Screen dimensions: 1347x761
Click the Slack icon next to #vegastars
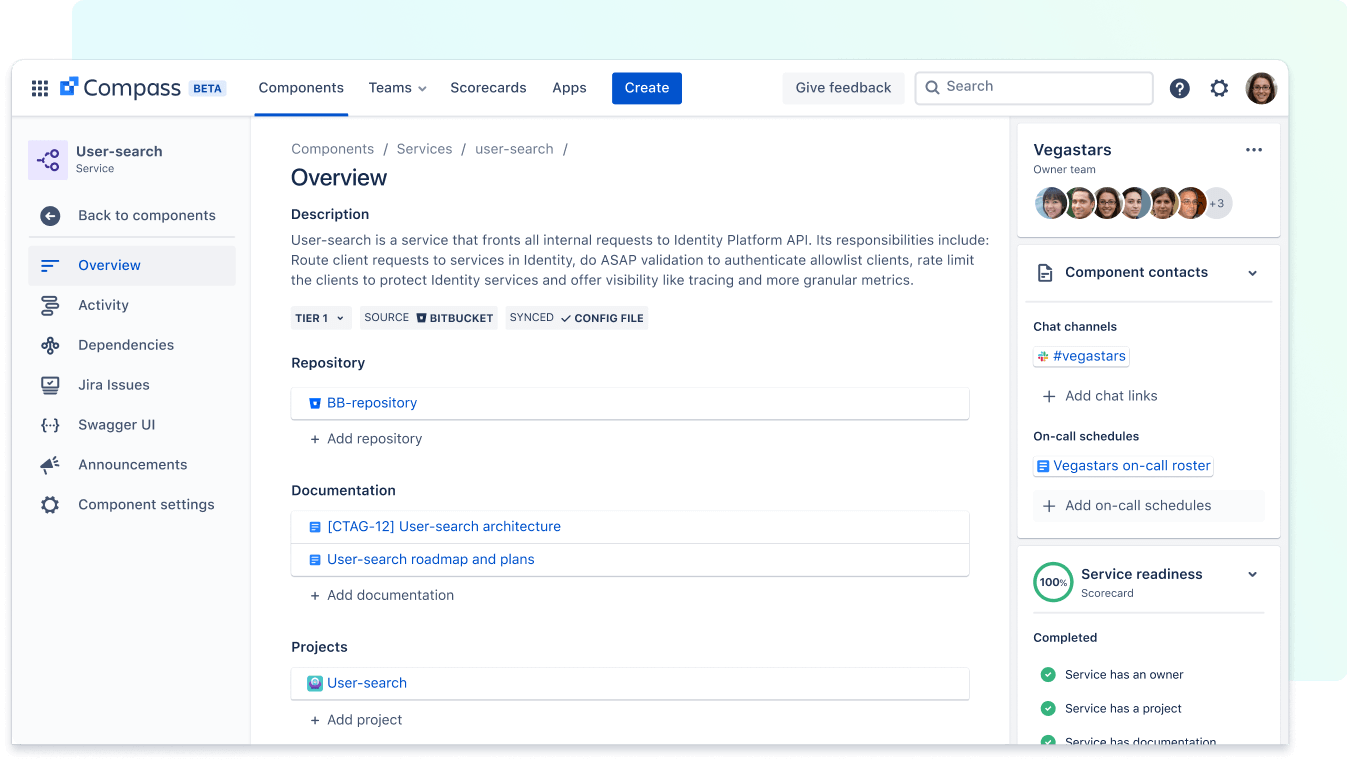(x=1043, y=356)
